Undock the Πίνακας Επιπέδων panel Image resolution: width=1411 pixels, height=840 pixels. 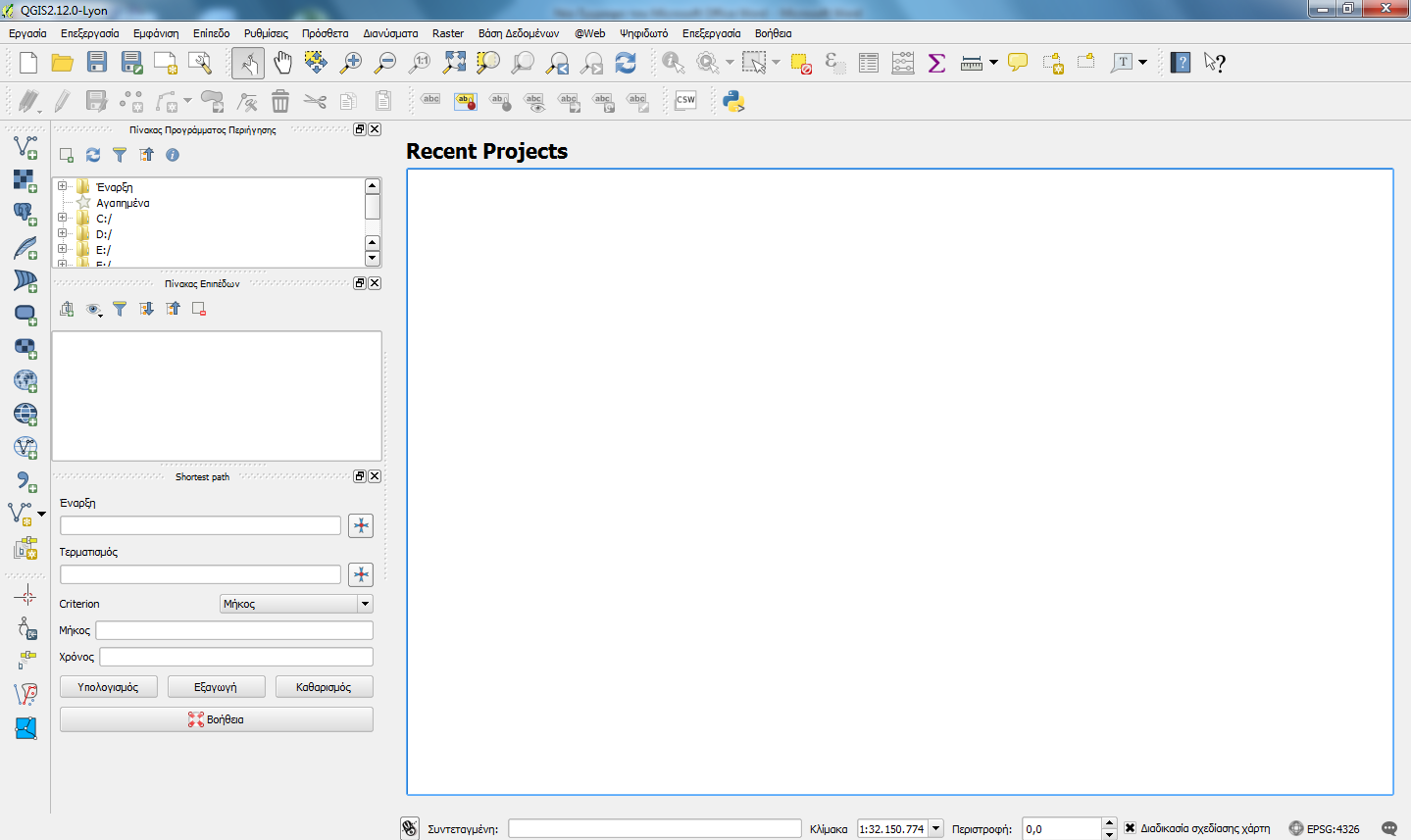tap(360, 283)
